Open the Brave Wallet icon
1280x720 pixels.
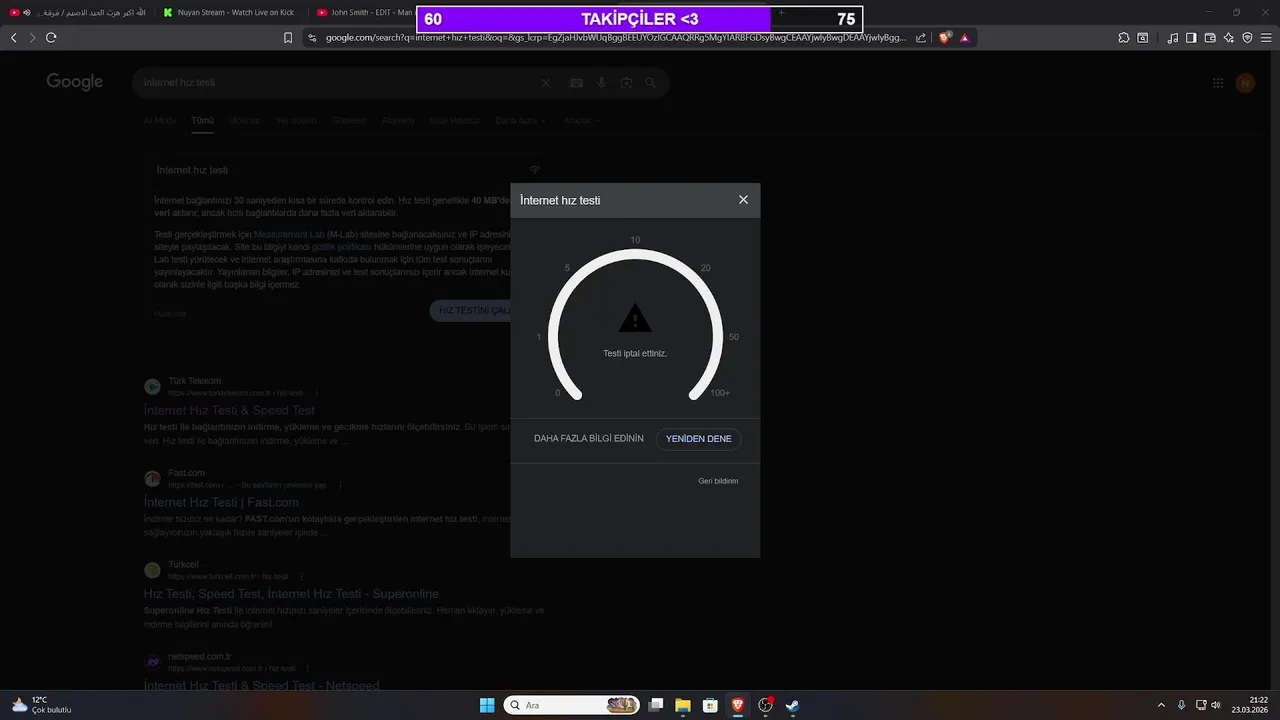coord(1210,38)
